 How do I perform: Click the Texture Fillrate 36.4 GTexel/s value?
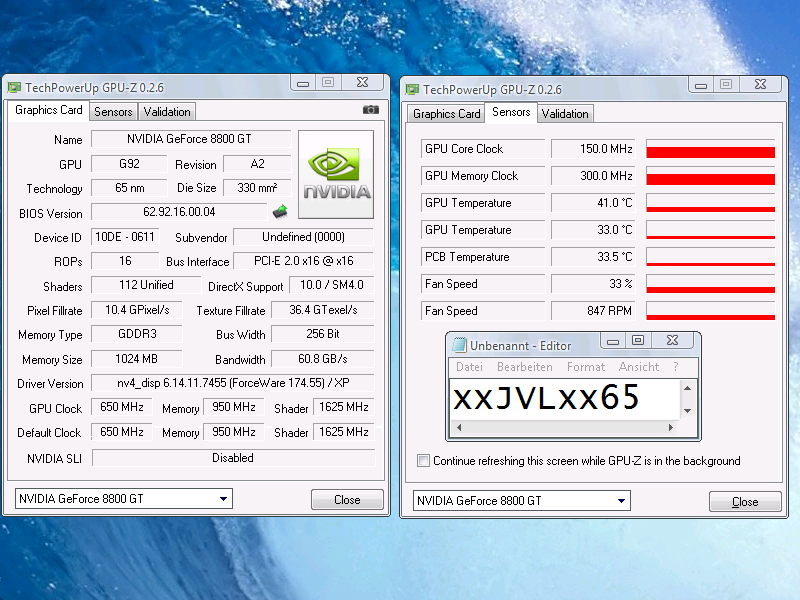[323, 310]
